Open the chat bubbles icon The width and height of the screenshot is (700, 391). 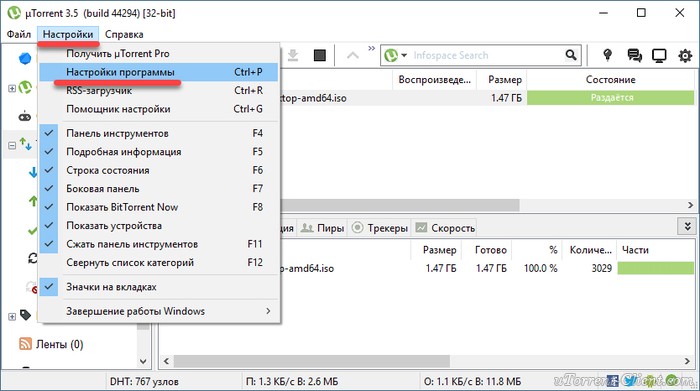point(634,55)
